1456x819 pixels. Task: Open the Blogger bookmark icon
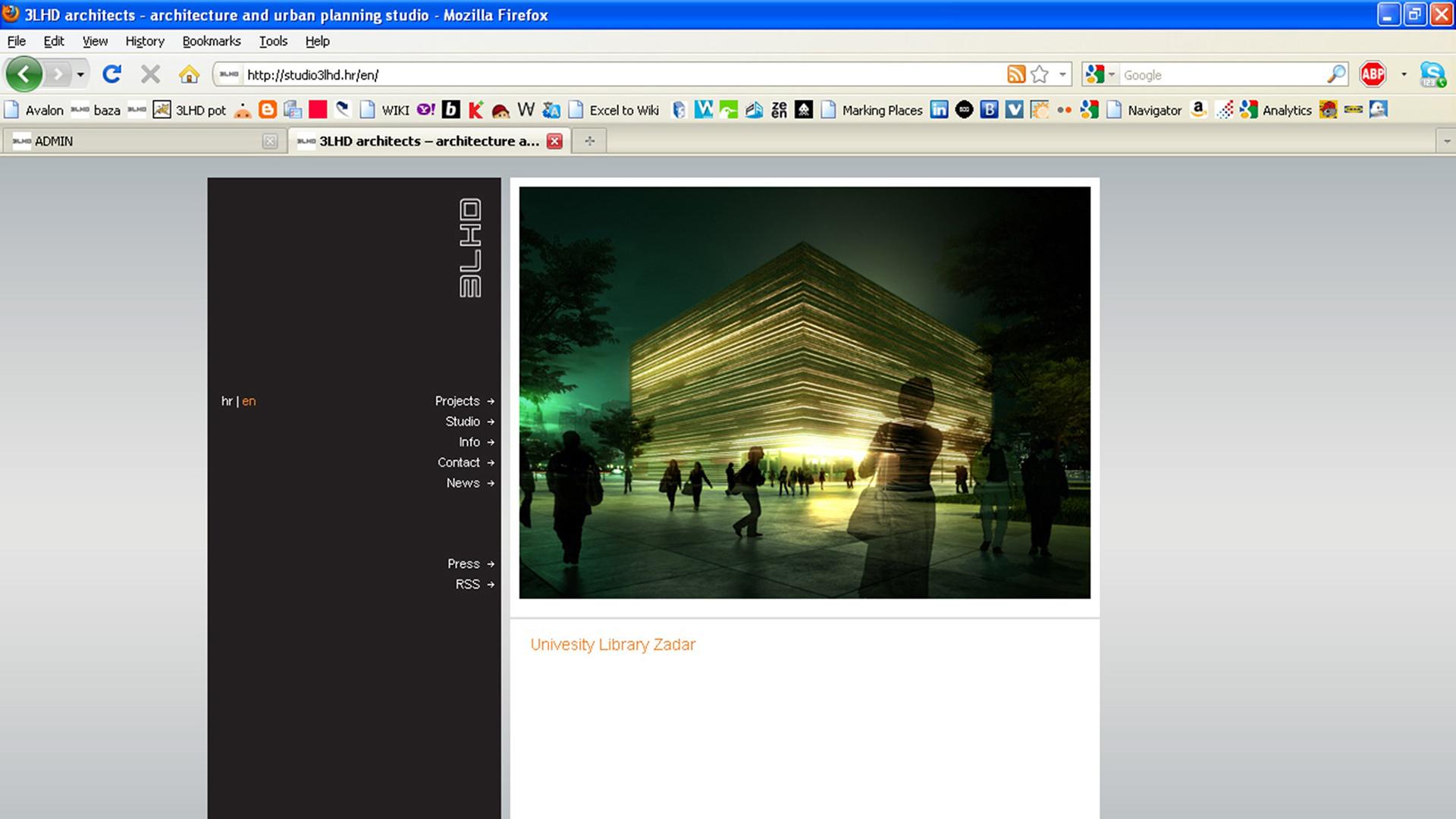click(268, 110)
